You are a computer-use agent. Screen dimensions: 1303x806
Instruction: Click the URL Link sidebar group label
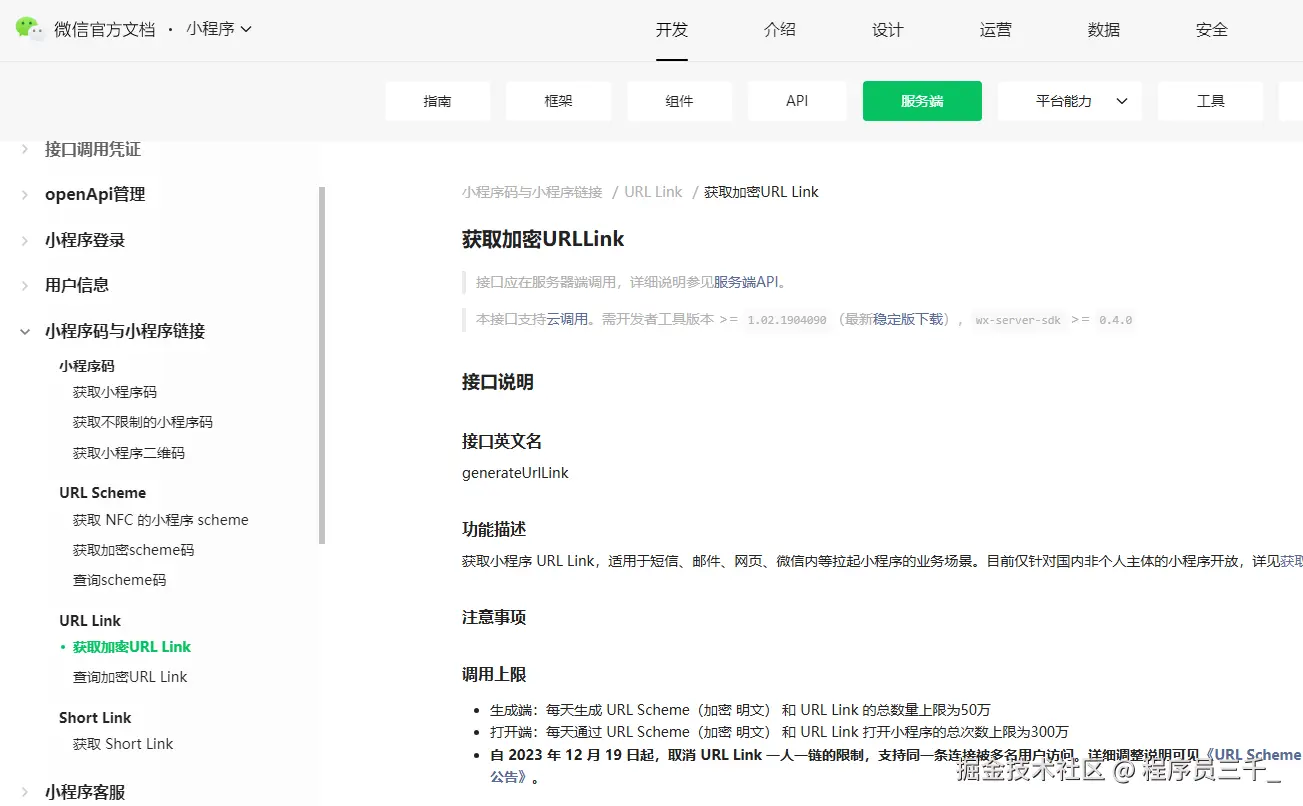tap(90, 621)
